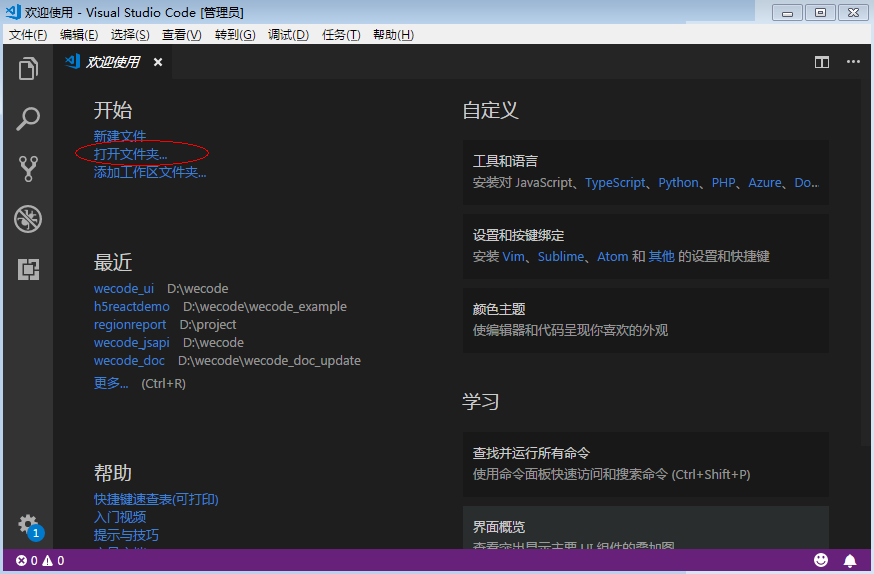
Task: Open the 文件(F) menu
Action: tap(28, 35)
